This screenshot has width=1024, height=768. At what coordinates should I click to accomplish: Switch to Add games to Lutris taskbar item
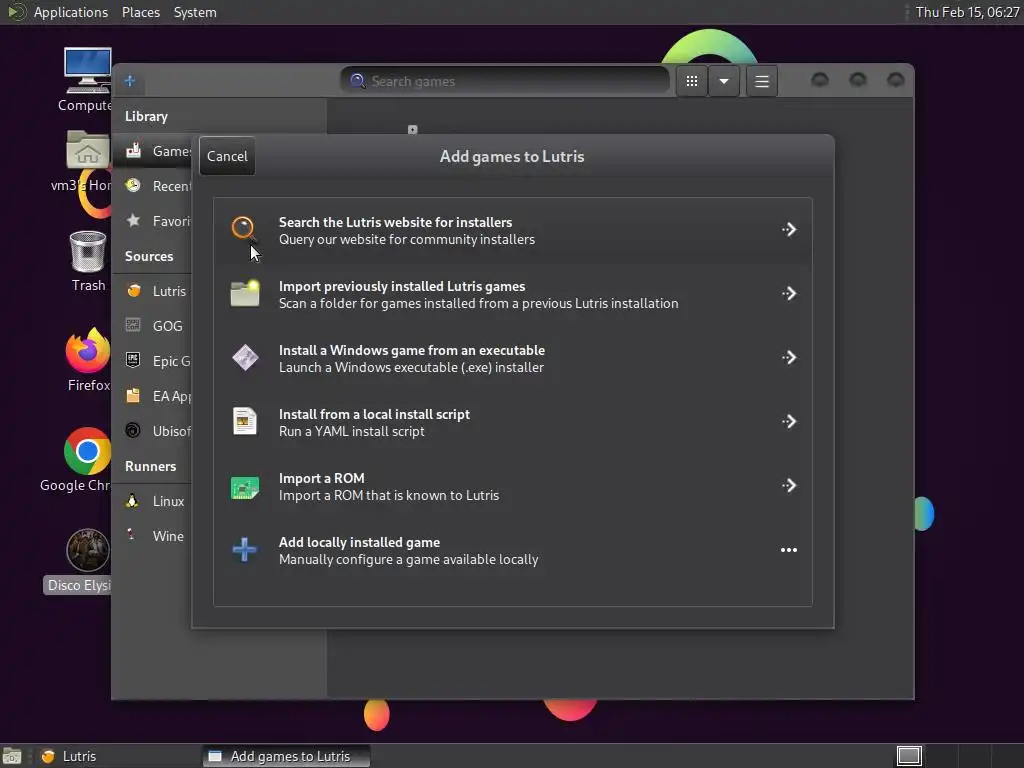tap(285, 756)
